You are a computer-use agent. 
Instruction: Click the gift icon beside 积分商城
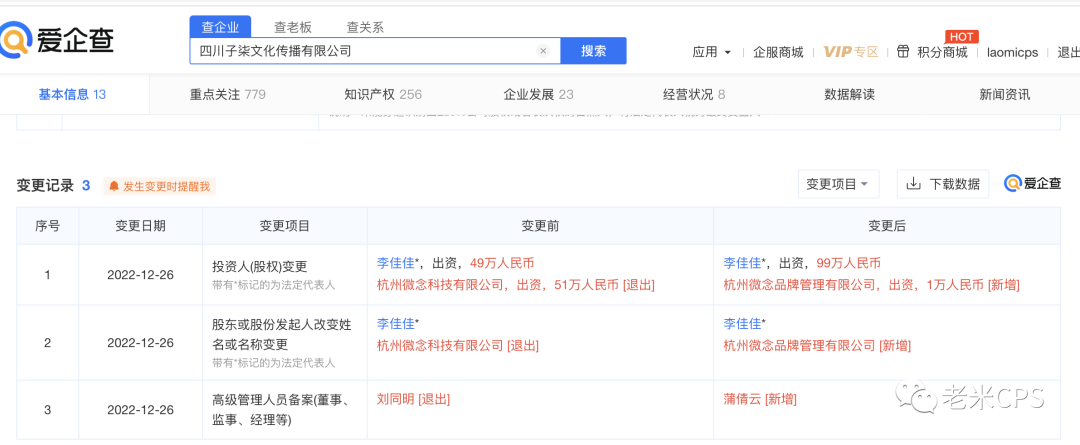pos(903,52)
